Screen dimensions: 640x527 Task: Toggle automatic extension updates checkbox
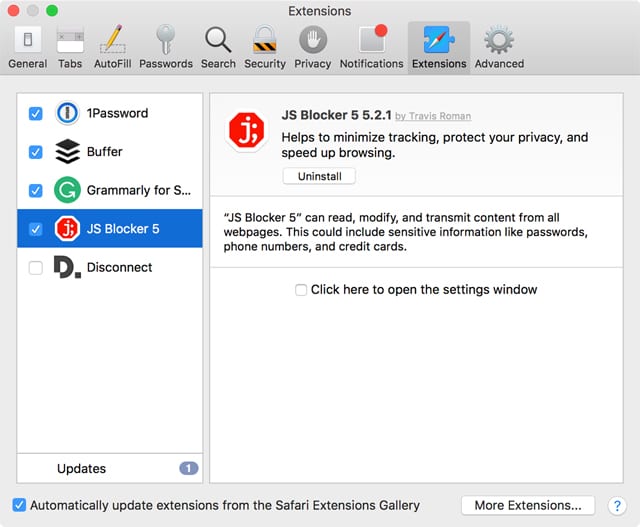pos(20,505)
